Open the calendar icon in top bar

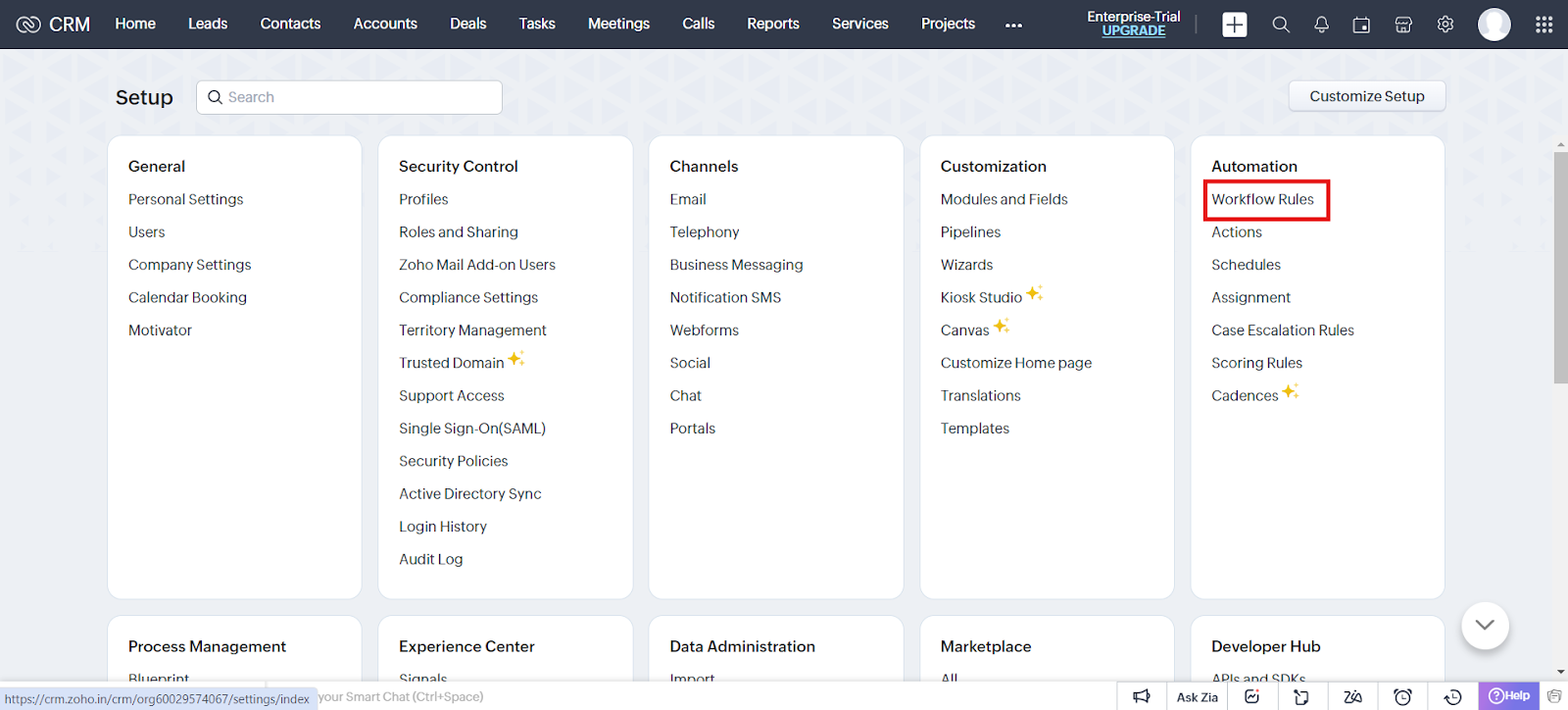pos(1361,25)
